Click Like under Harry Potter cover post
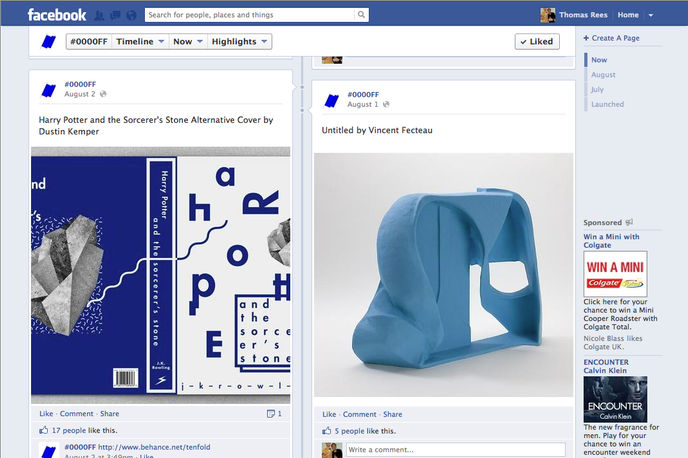 (x=46, y=414)
